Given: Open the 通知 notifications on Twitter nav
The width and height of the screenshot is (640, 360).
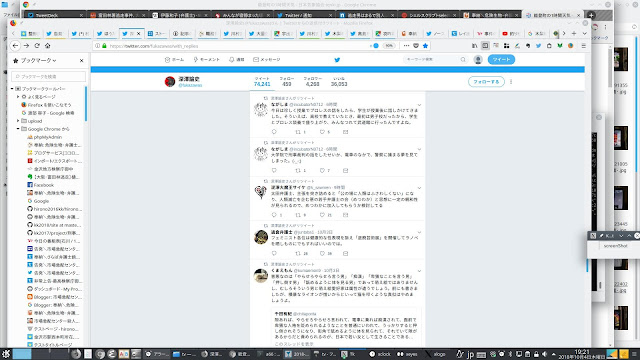Looking at the screenshot, I should [237, 60].
